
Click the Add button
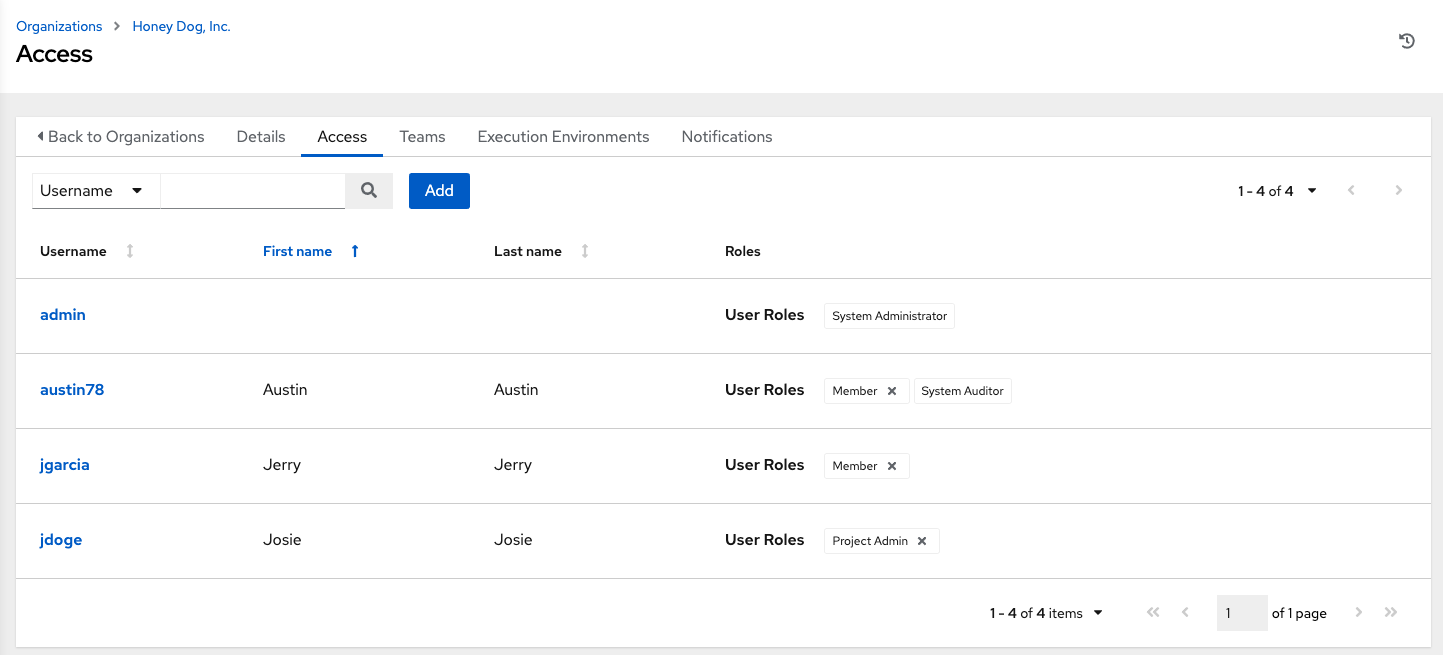[x=438, y=190]
